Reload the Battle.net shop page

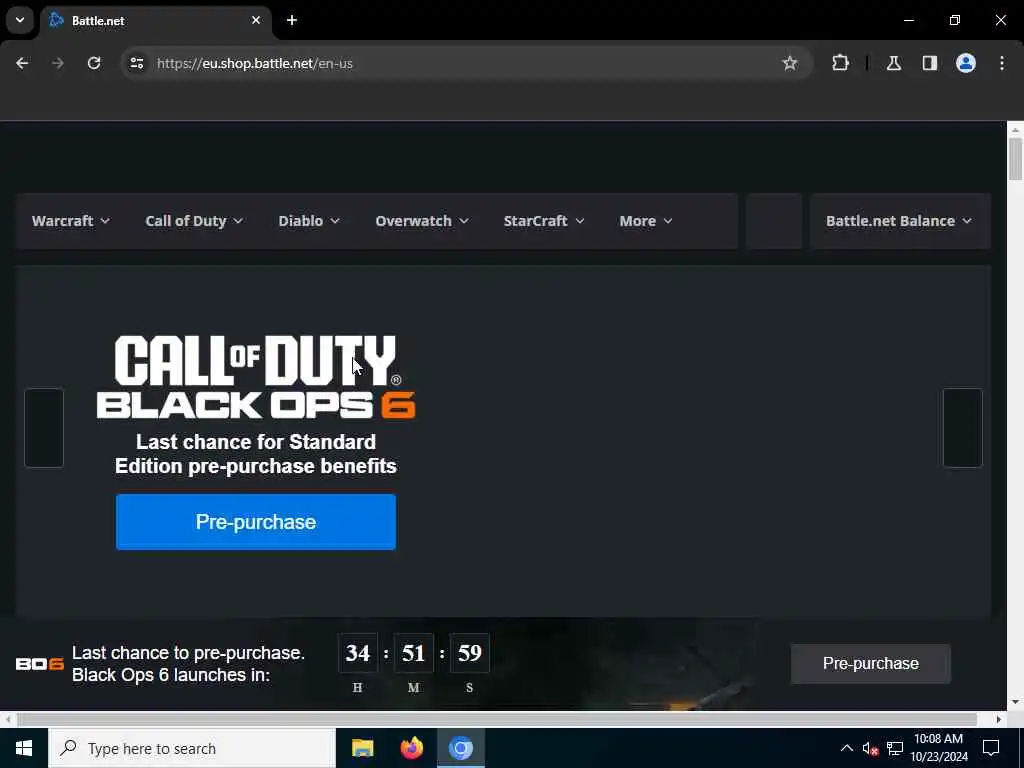(94, 63)
